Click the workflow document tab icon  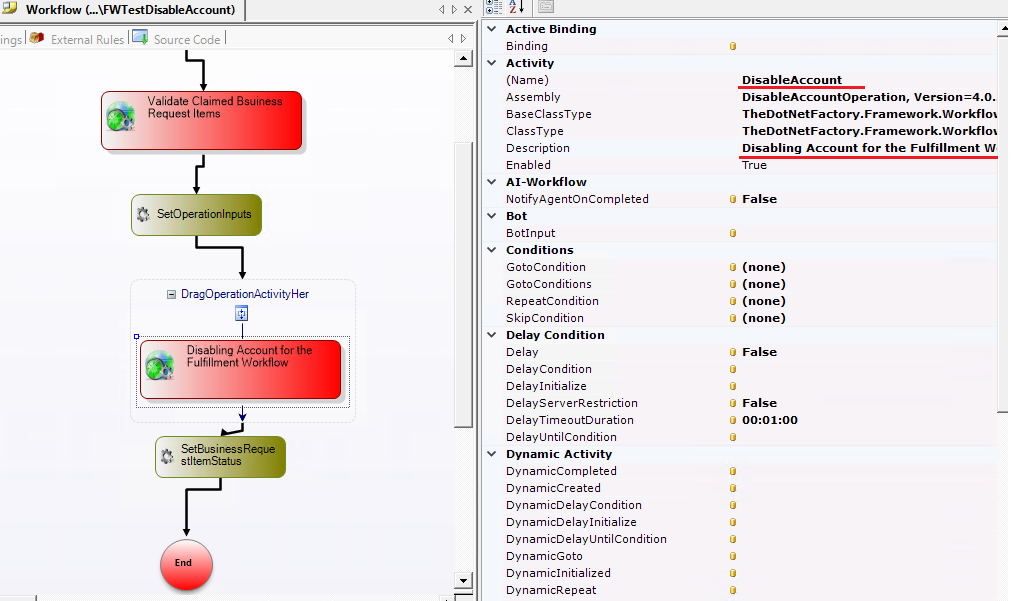10,8
